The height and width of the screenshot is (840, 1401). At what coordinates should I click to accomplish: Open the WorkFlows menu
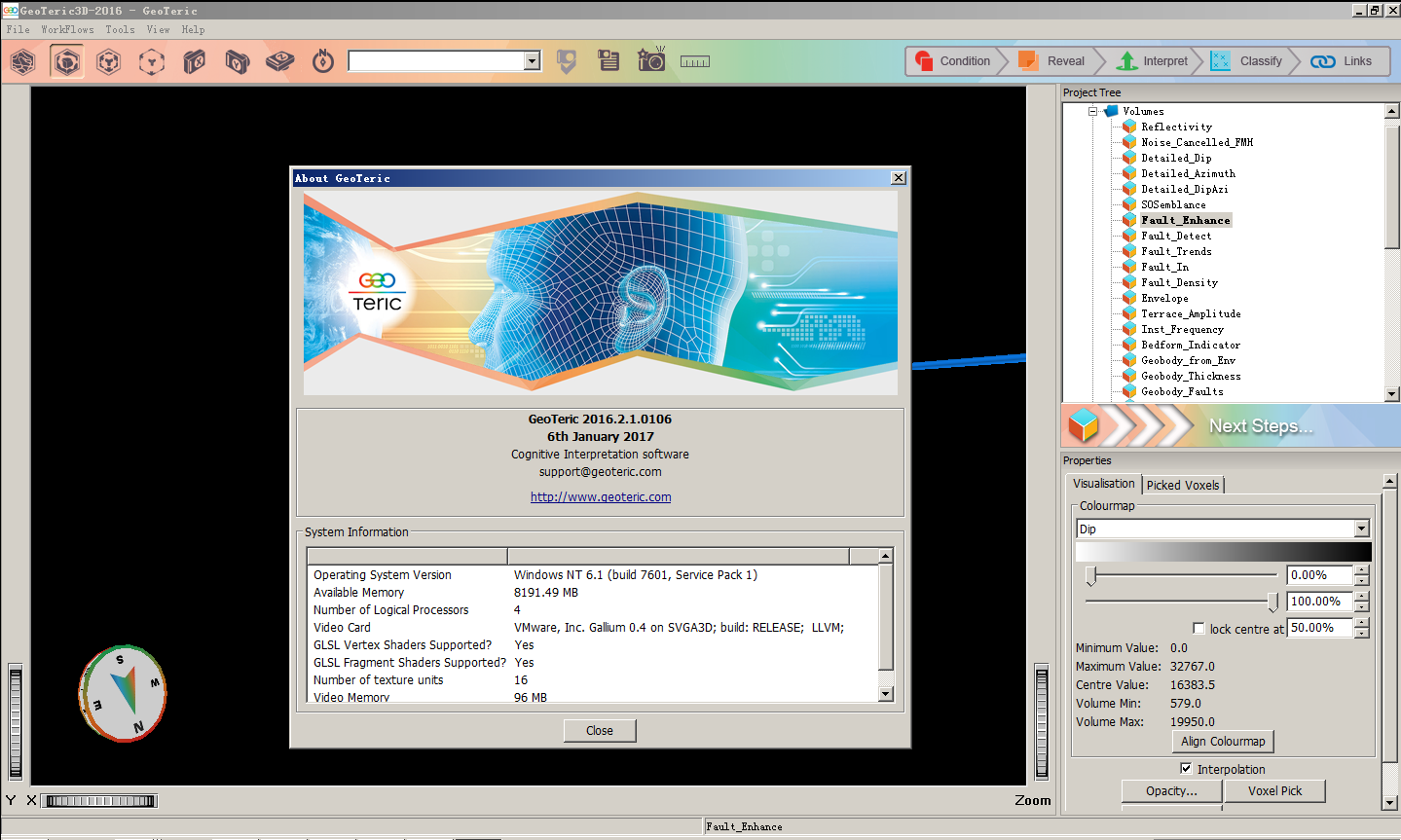[x=67, y=30]
